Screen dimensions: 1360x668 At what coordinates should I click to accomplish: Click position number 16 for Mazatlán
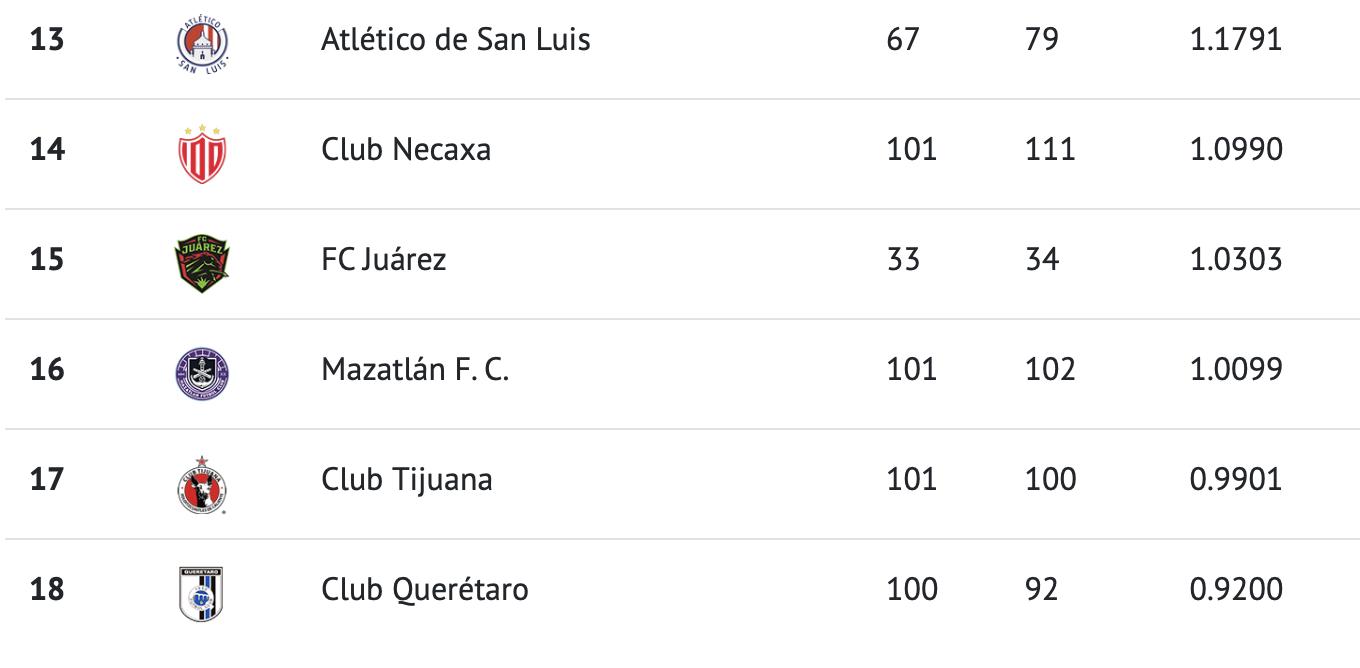point(47,370)
